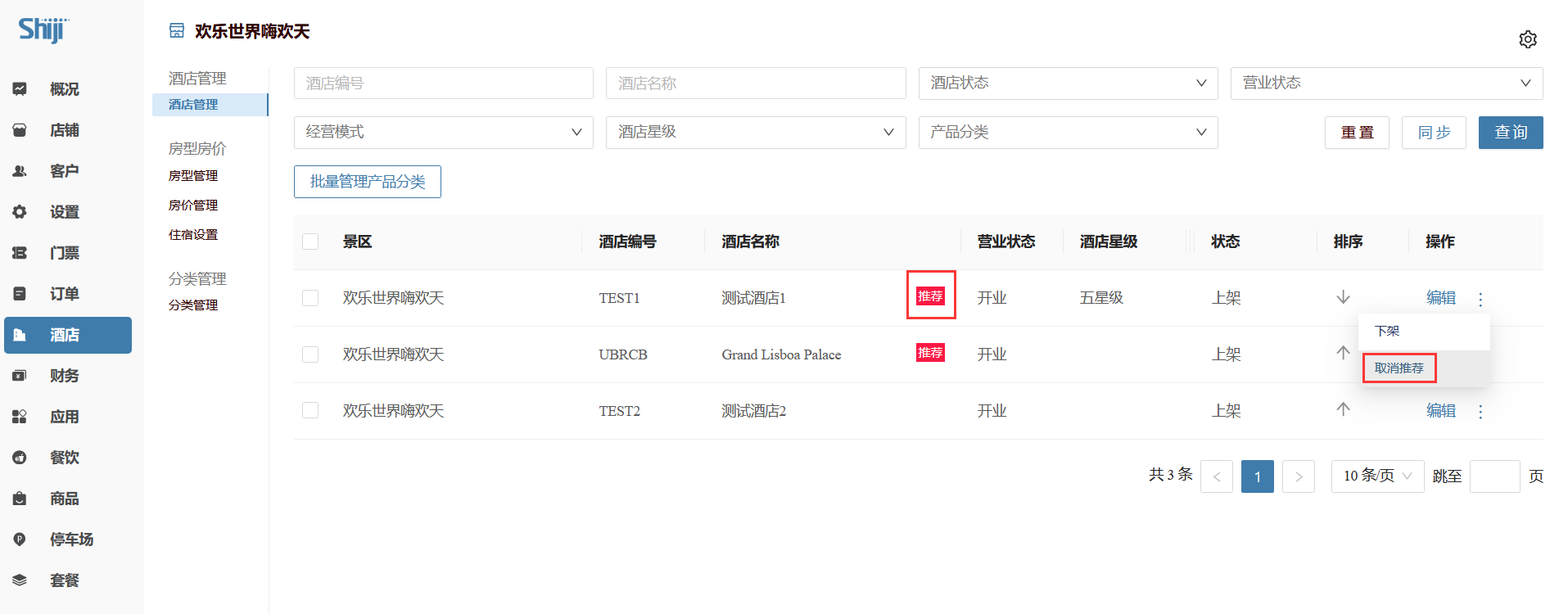This screenshot has width=1568, height=614.
Task: Select the Grand Lisboa Palace row checkbox
Action: tap(310, 354)
